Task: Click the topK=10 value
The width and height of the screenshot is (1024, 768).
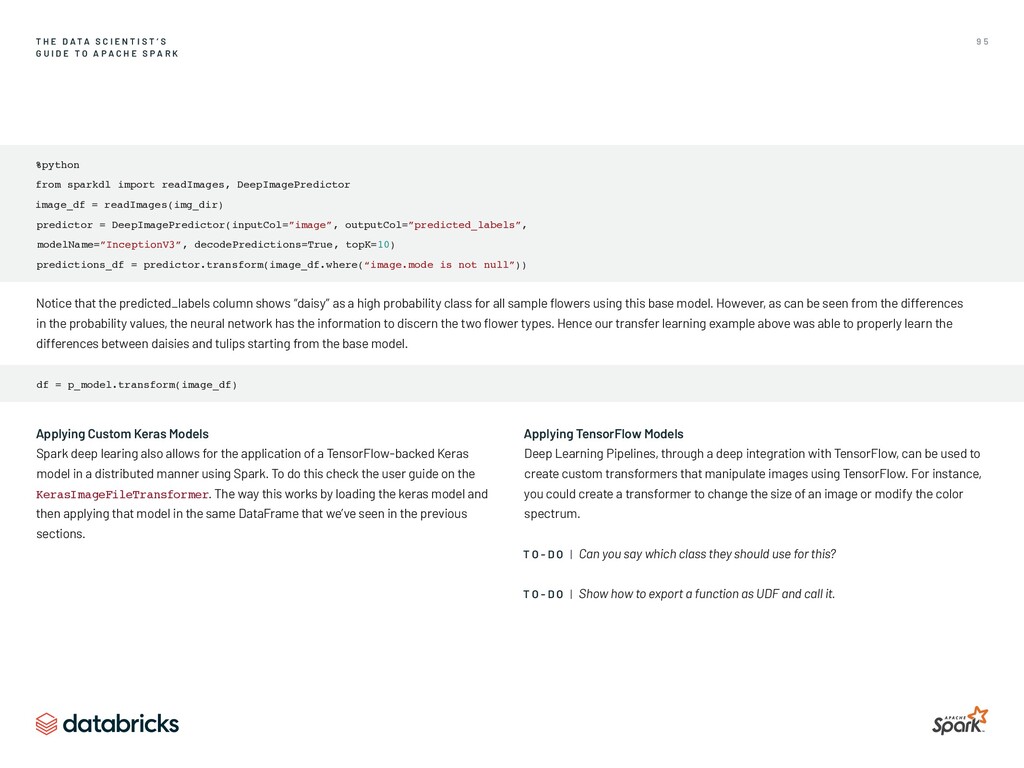Action: coord(370,245)
